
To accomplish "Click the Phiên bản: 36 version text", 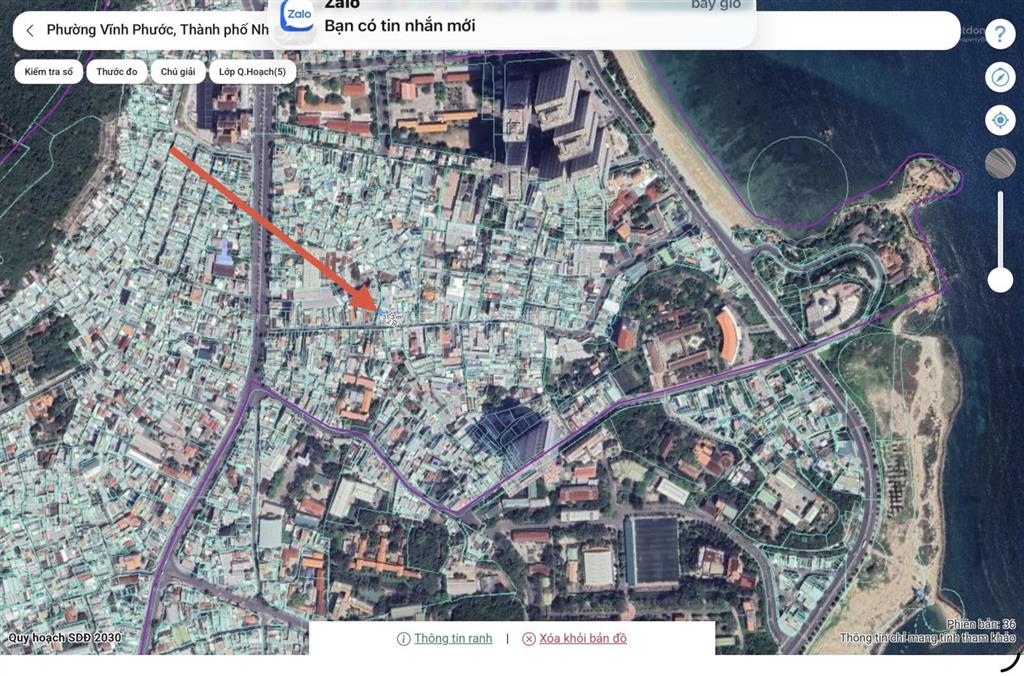I will click(981, 624).
